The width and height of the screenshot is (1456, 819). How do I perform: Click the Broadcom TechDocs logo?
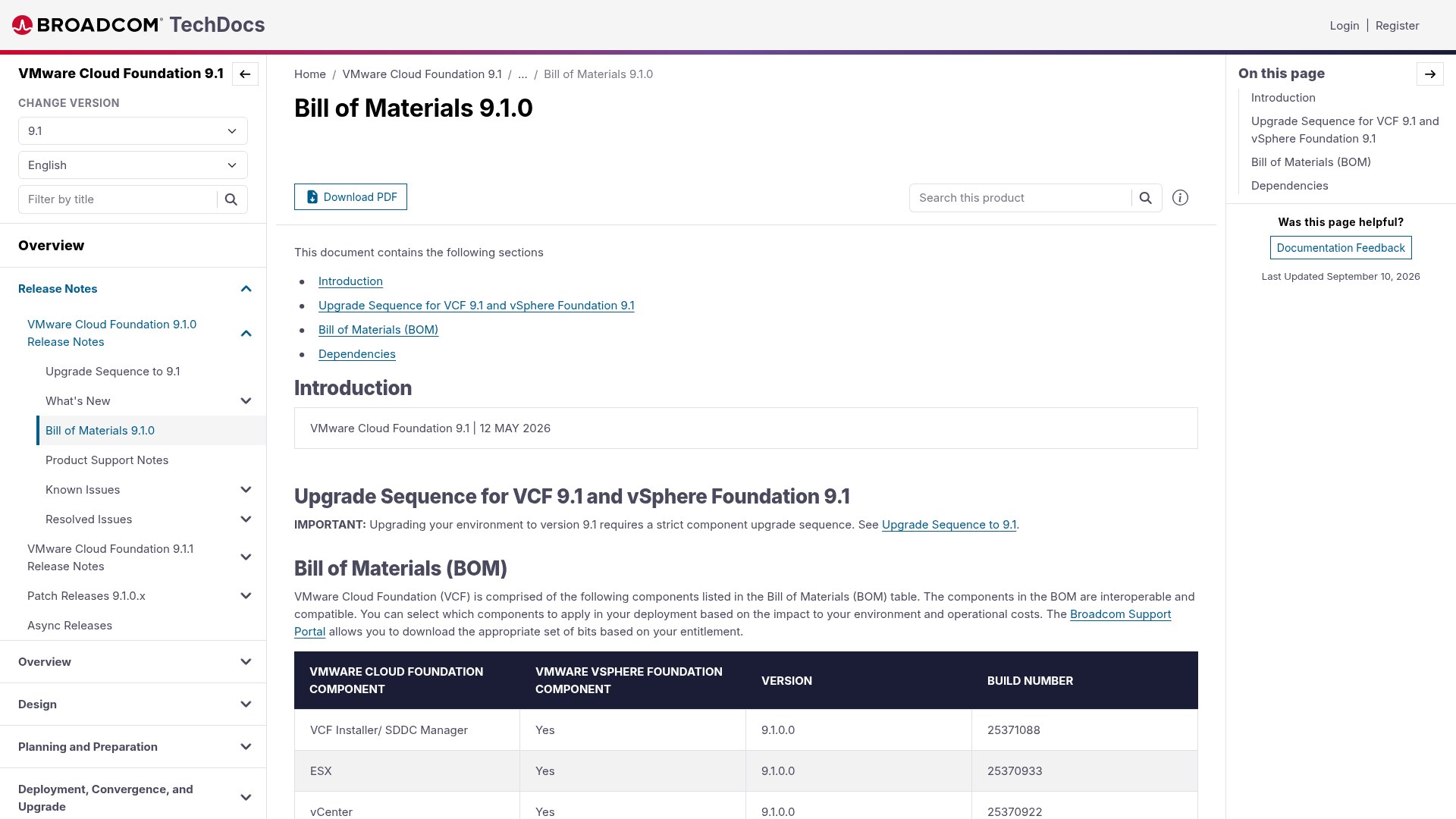(x=139, y=25)
